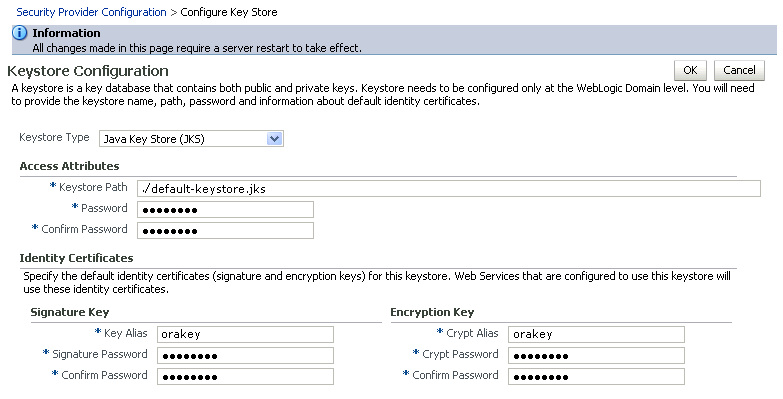Viewport: 783px width, 399px height.
Task: Click the Keystore Type label
Action: click(x=54, y=137)
